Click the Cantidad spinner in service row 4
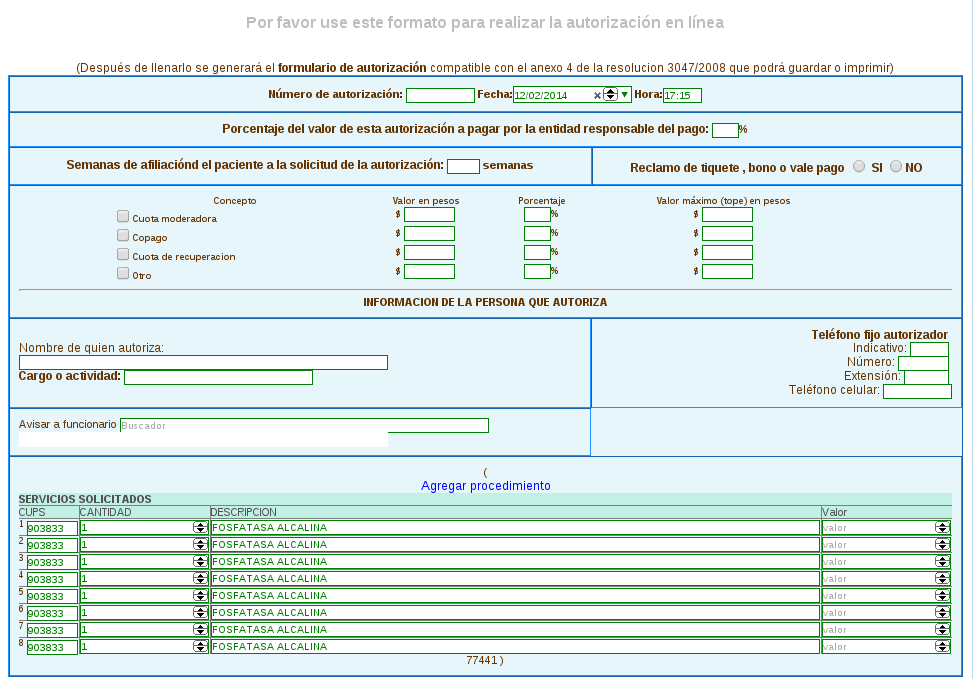The width and height of the screenshot is (977, 679). (200, 579)
